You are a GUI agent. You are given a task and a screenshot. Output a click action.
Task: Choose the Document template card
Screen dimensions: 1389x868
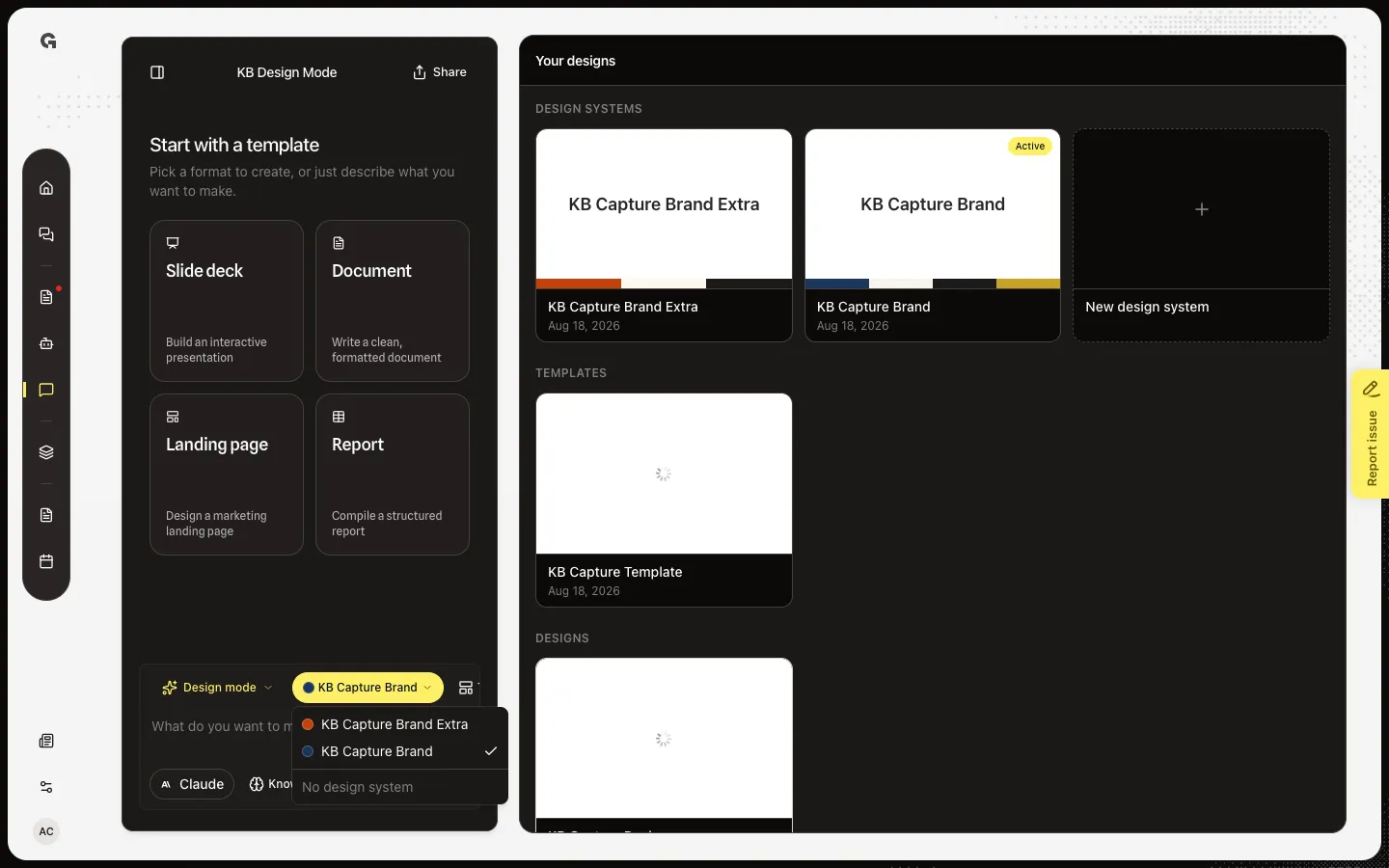tap(393, 301)
